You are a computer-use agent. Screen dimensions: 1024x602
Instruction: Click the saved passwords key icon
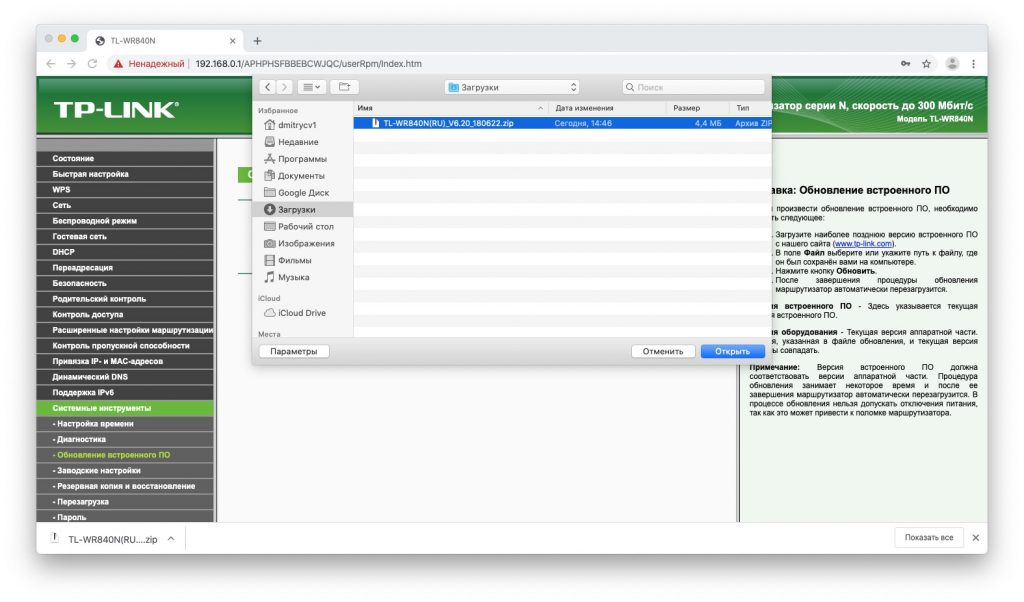tap(905, 64)
